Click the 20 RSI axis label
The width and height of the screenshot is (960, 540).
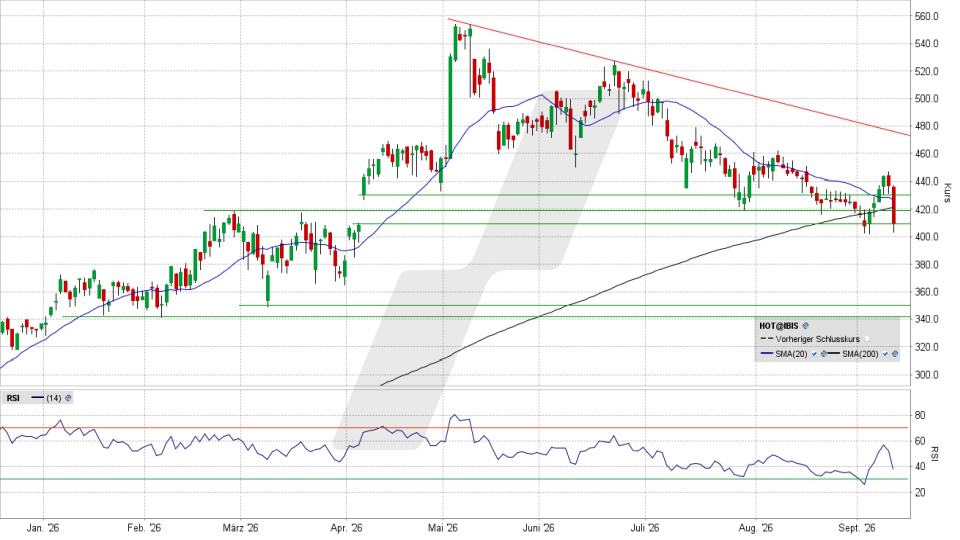coord(920,492)
